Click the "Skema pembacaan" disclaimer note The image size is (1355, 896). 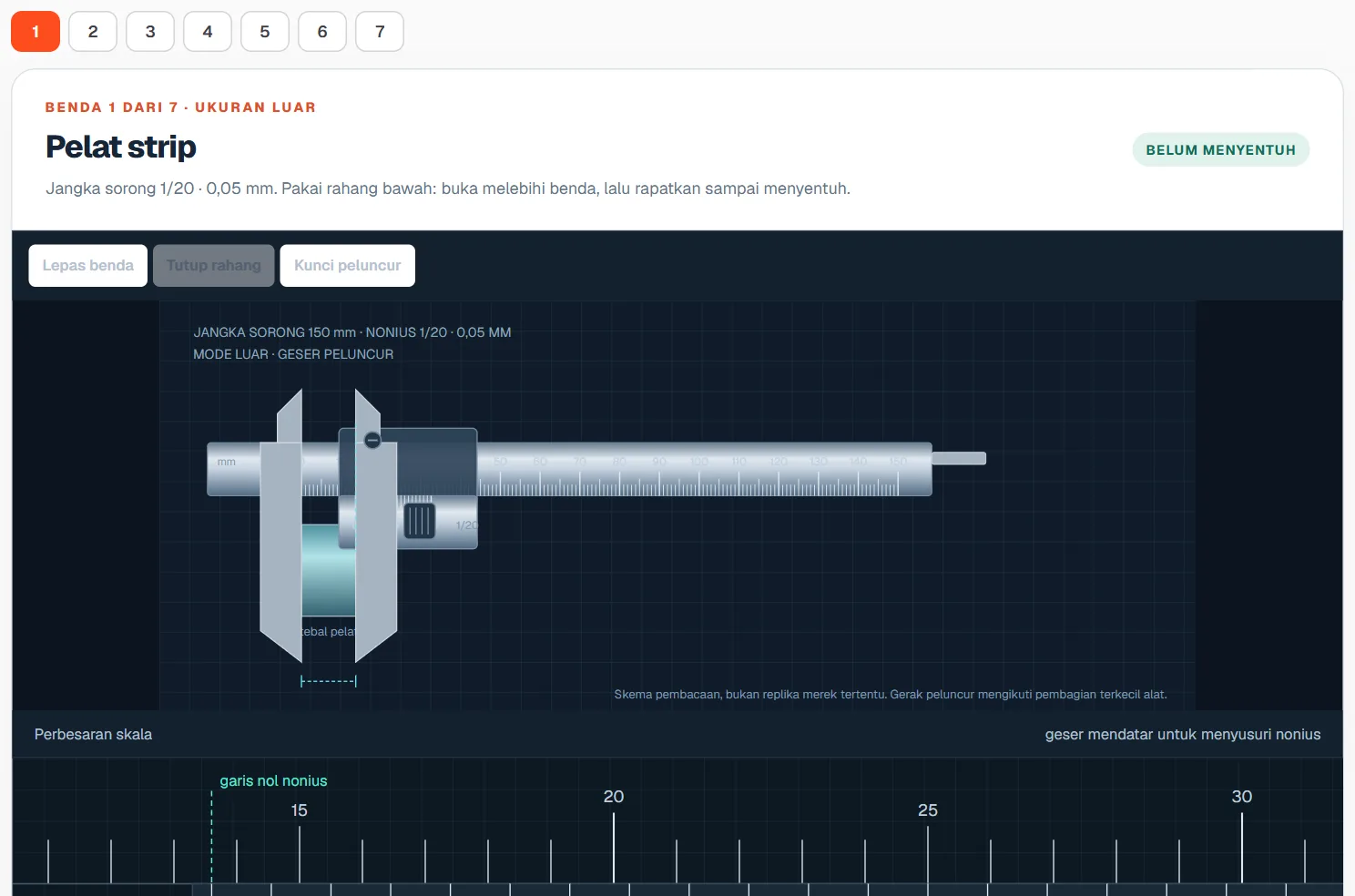pos(891,694)
